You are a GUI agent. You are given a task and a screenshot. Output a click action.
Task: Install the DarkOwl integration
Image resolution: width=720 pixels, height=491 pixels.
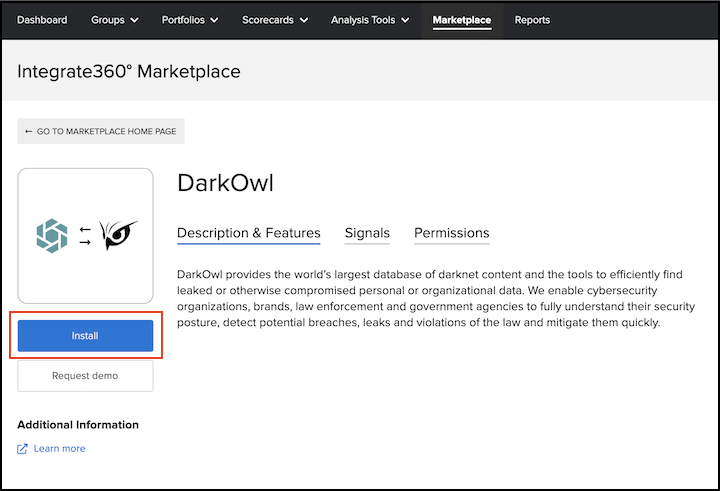pyautogui.click(x=85, y=336)
